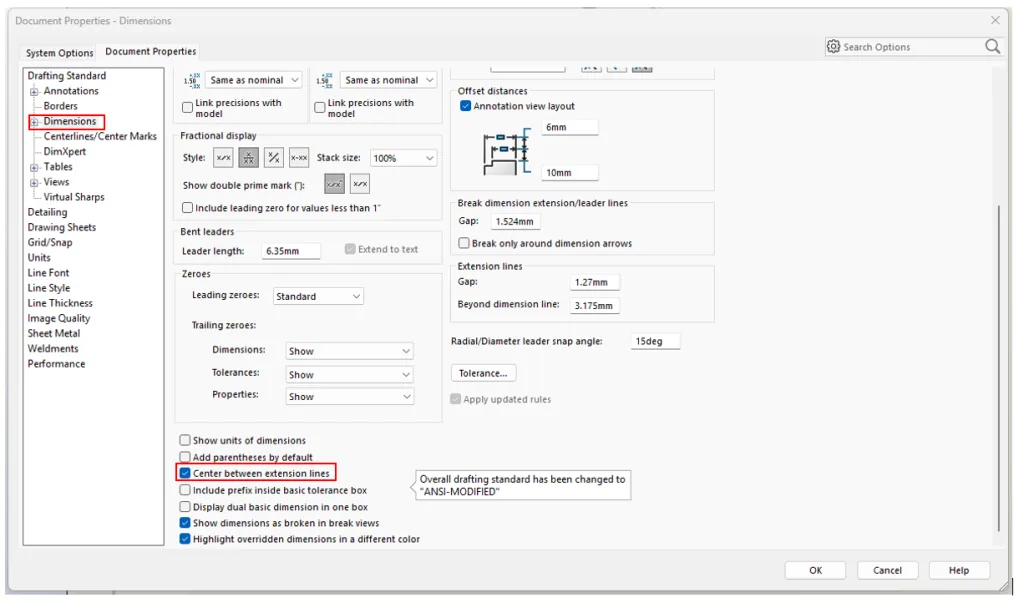
Task: Click the Break dimension Gap 1.524mm field
Action: pos(515,221)
